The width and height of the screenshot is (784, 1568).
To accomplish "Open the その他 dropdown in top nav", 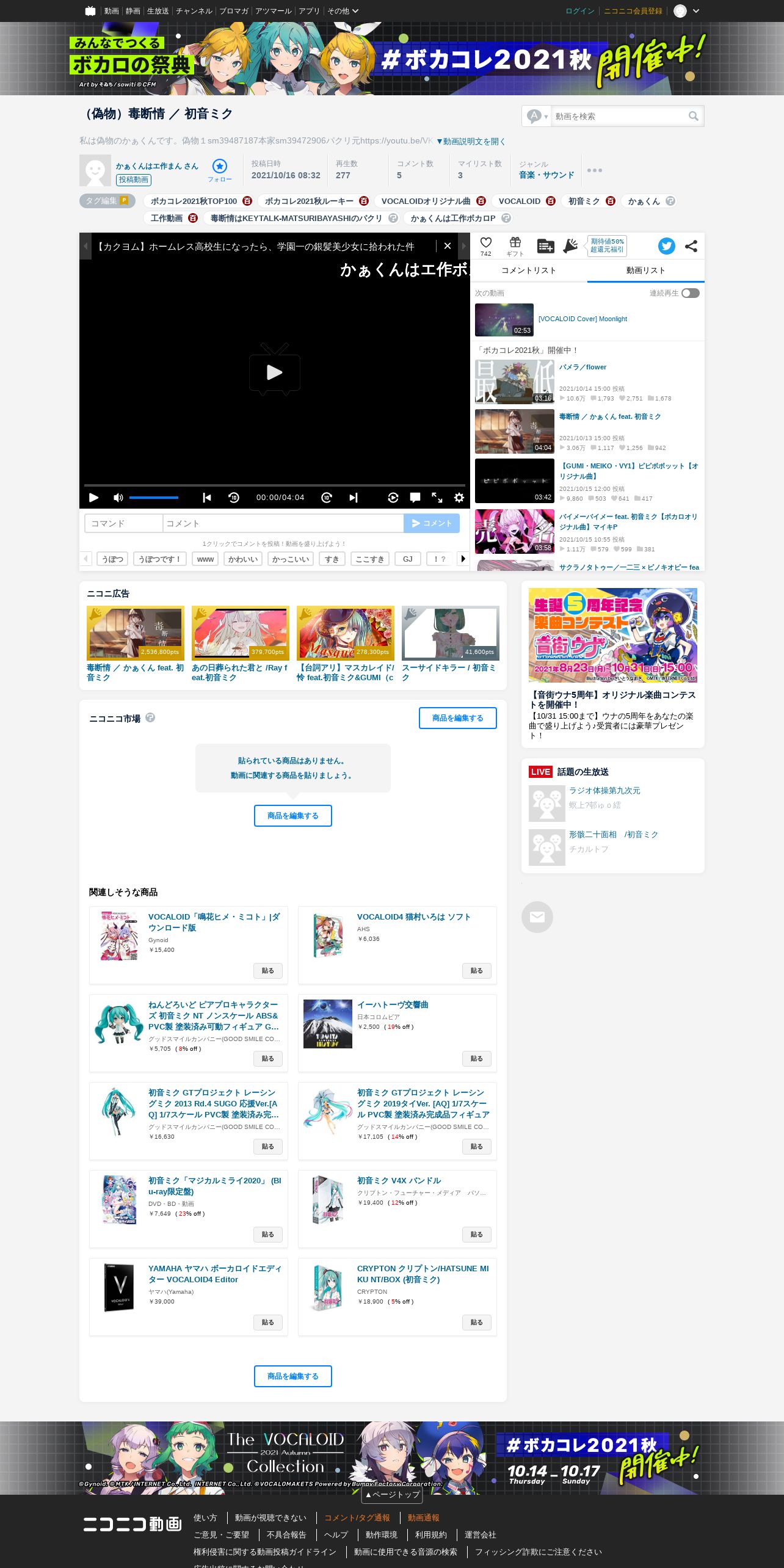I will click(x=343, y=11).
